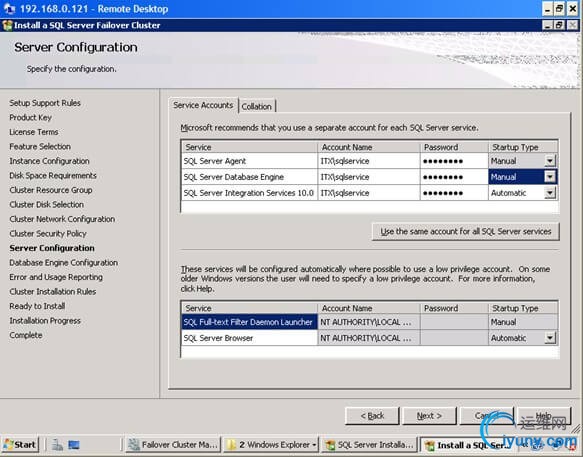Go Back to previous page
This screenshot has height=457, width=583.
coord(372,416)
